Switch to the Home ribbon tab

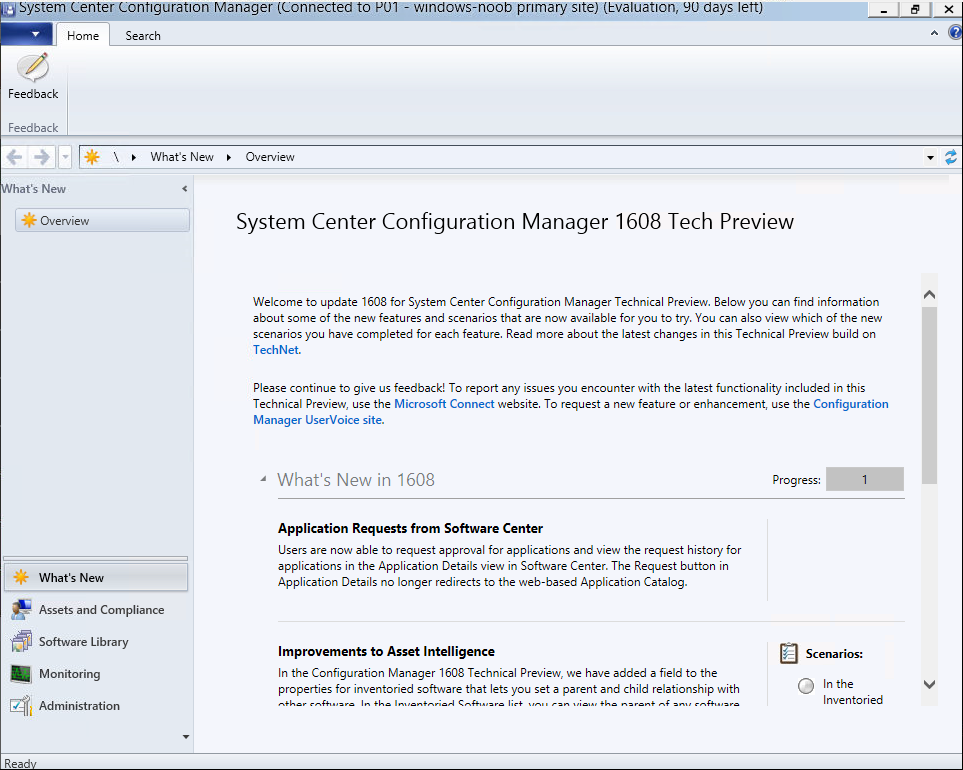point(83,36)
